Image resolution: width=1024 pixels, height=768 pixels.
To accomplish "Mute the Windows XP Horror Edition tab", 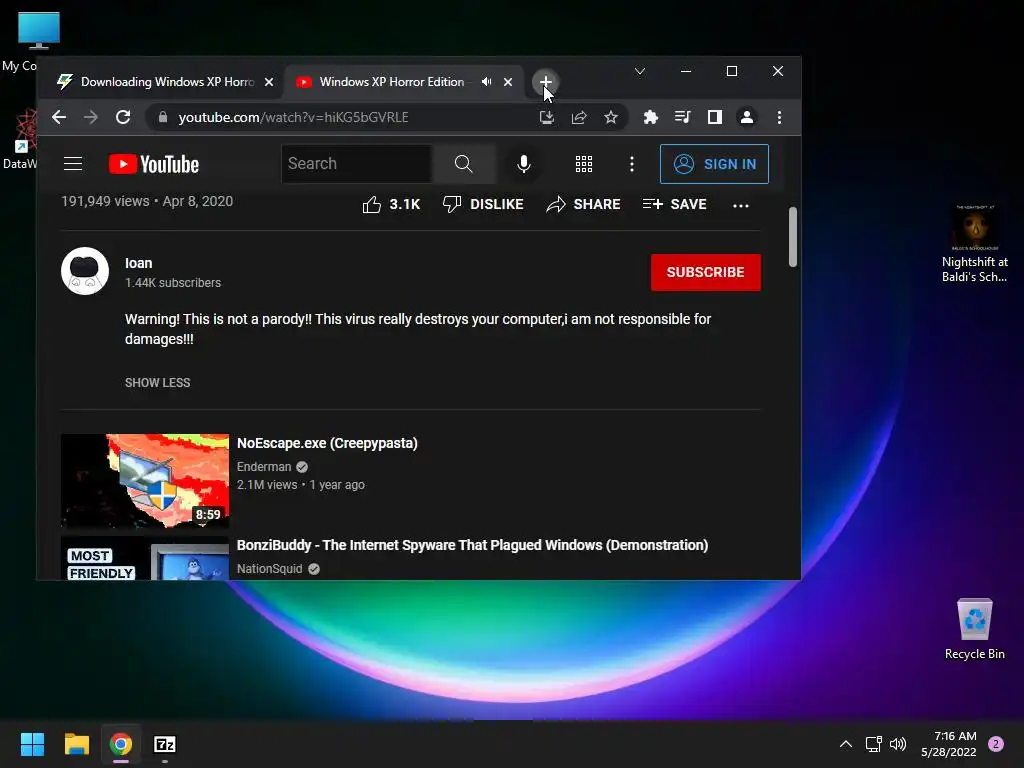I will click(x=487, y=82).
